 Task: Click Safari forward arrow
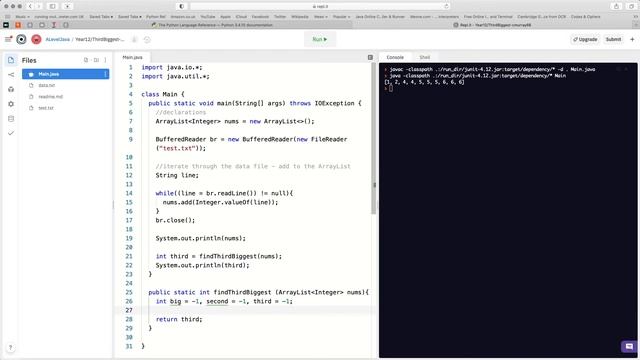pyautogui.click(x=39, y=7)
